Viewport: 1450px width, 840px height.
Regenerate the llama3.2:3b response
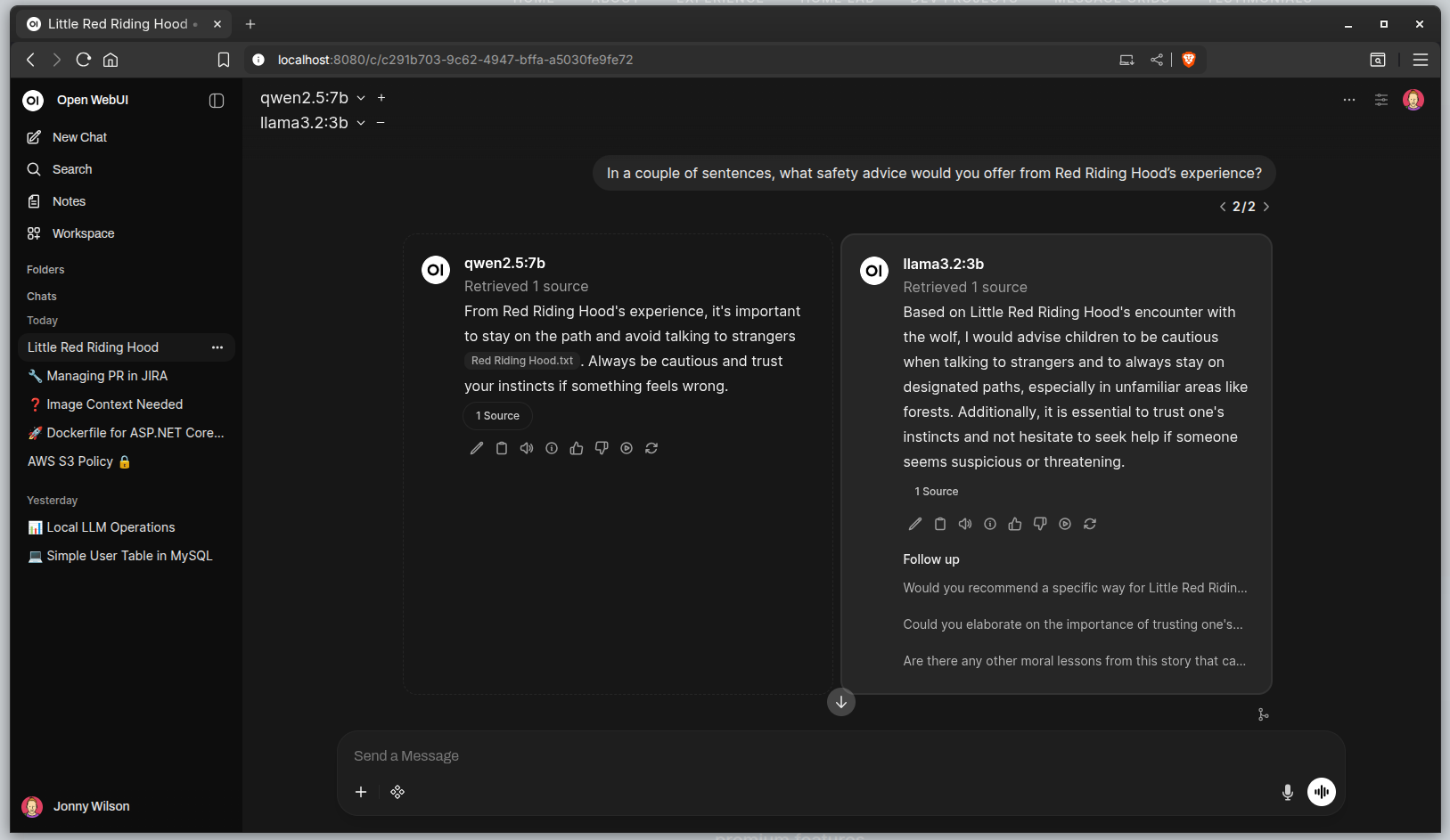[1090, 524]
